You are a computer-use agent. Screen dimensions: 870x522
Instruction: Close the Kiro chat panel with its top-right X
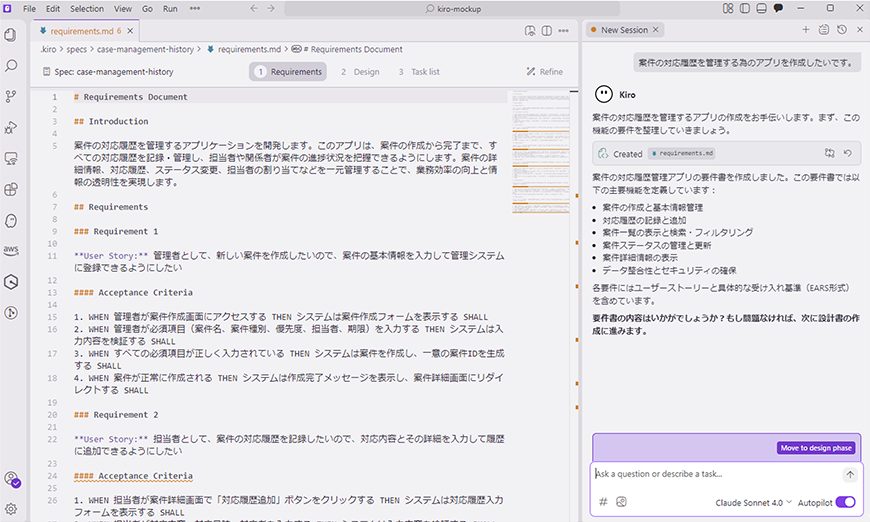pos(859,29)
